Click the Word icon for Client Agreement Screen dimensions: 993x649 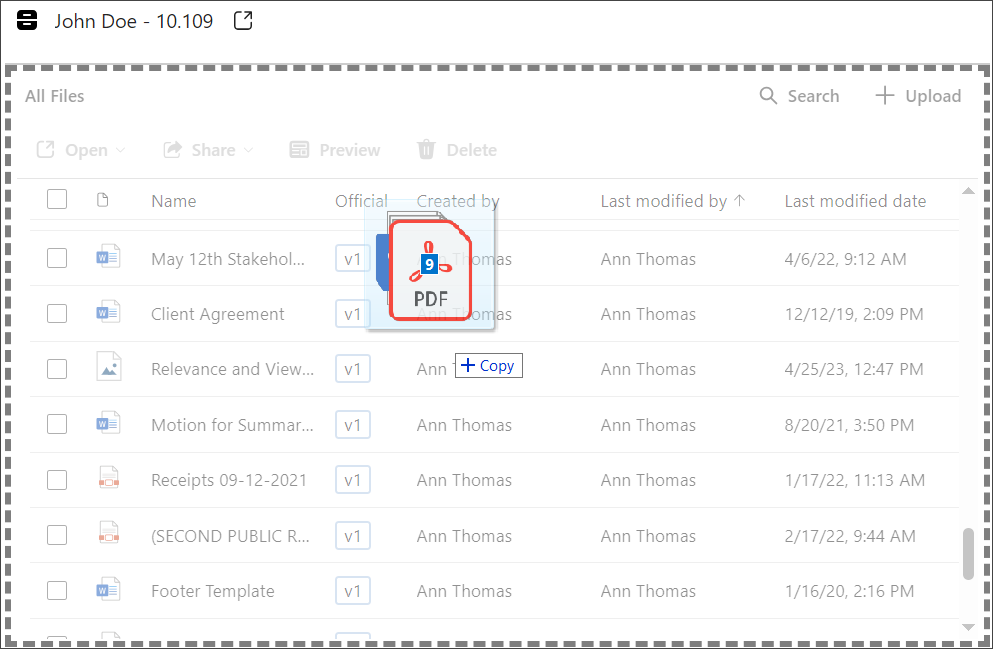(108, 313)
